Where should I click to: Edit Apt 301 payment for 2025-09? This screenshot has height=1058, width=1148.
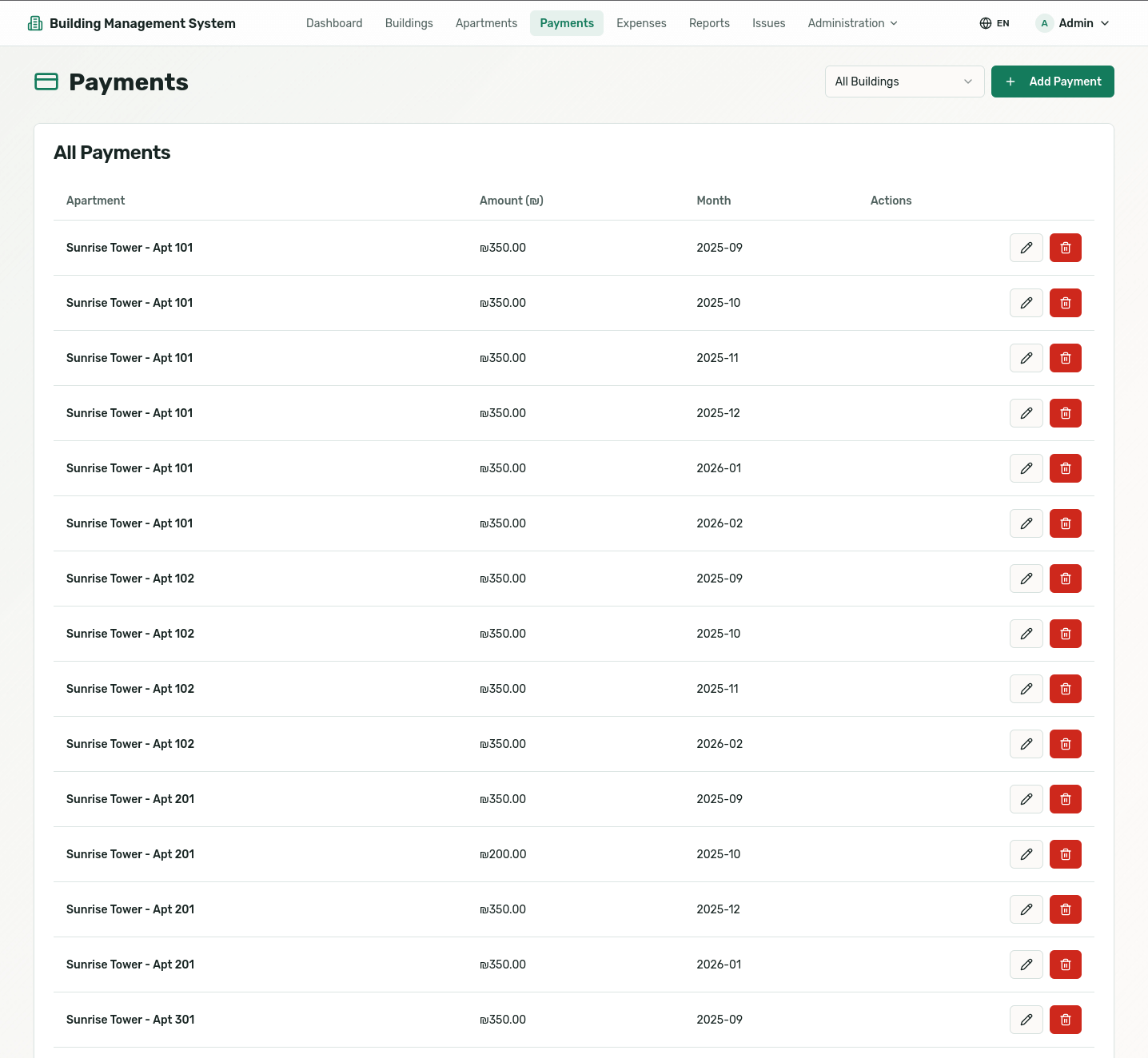pyautogui.click(x=1026, y=1020)
